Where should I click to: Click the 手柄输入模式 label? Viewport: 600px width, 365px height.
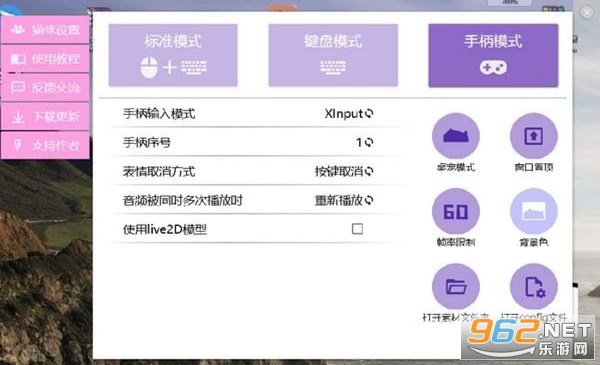(x=159, y=114)
